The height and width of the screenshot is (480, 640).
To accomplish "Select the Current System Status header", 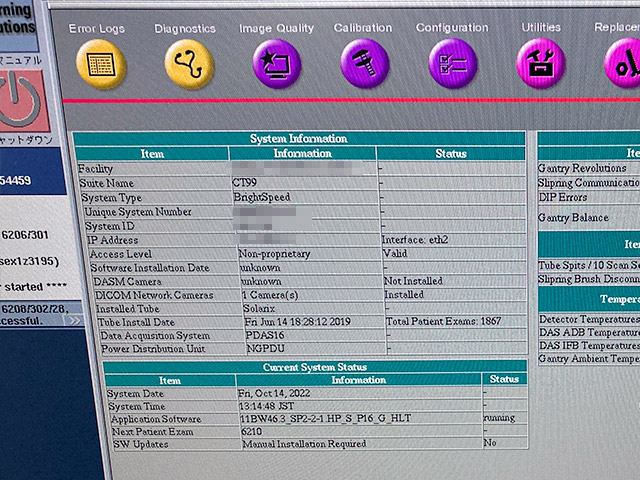I will [x=313, y=367].
